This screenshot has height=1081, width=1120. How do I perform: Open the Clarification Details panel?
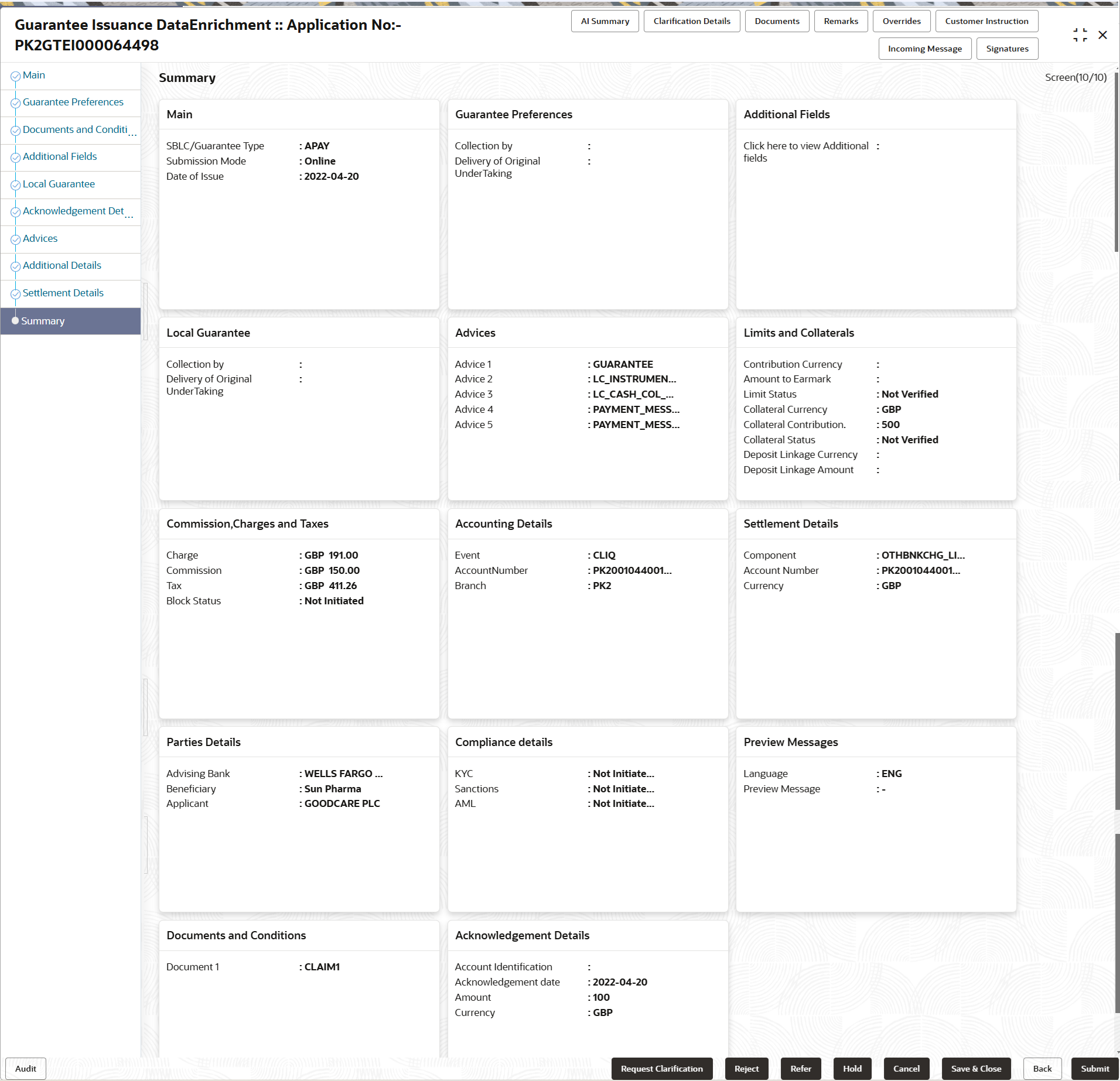[691, 21]
